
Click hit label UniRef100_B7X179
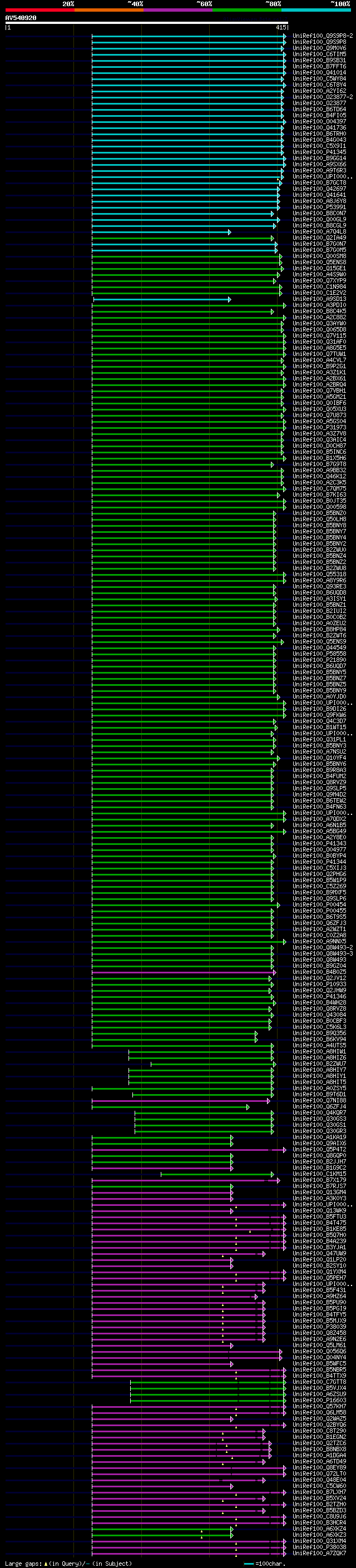point(319,1180)
